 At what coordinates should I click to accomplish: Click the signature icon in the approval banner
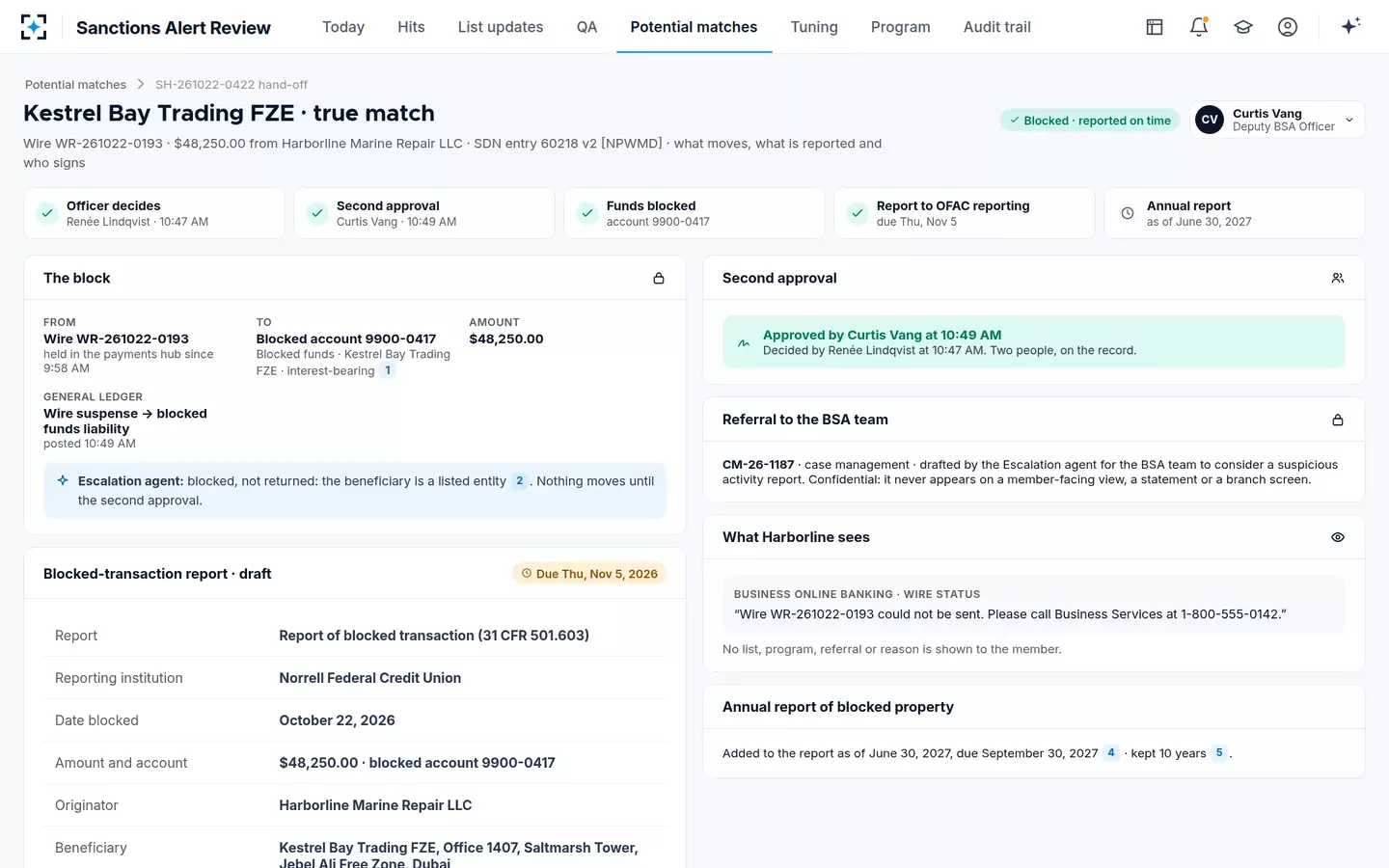click(x=744, y=342)
